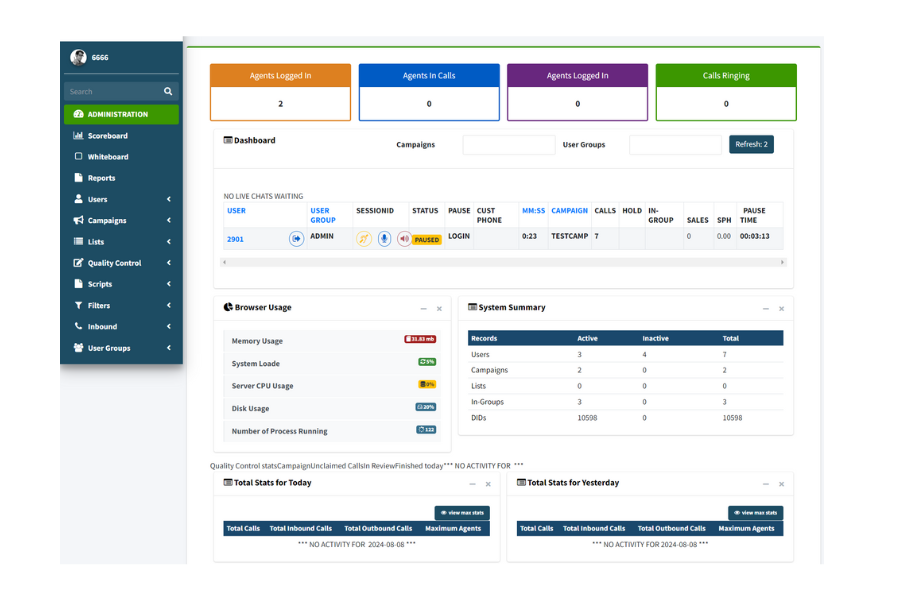Click the blue microphone icon for agent
This screenshot has width=900, height=600.
pos(384,239)
